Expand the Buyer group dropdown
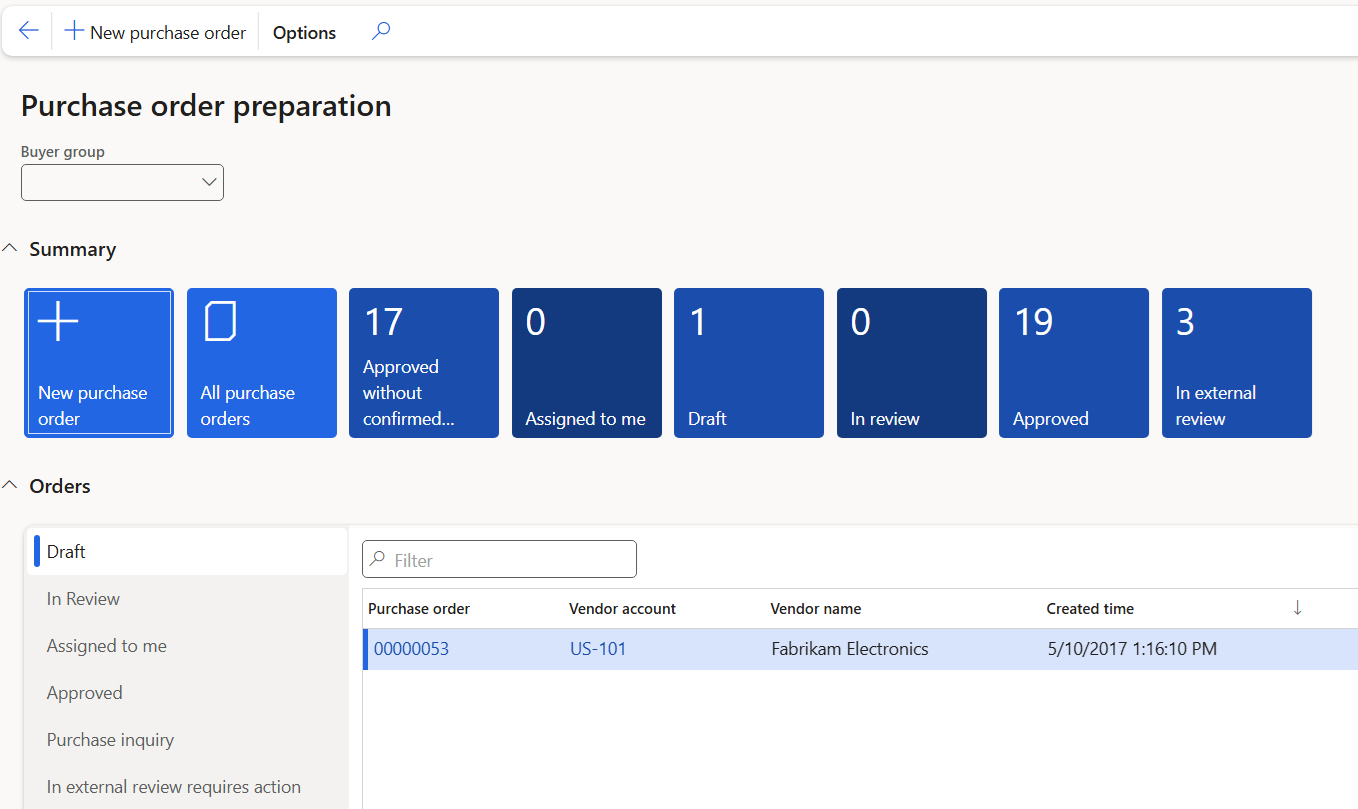The image size is (1358, 809). click(x=209, y=182)
